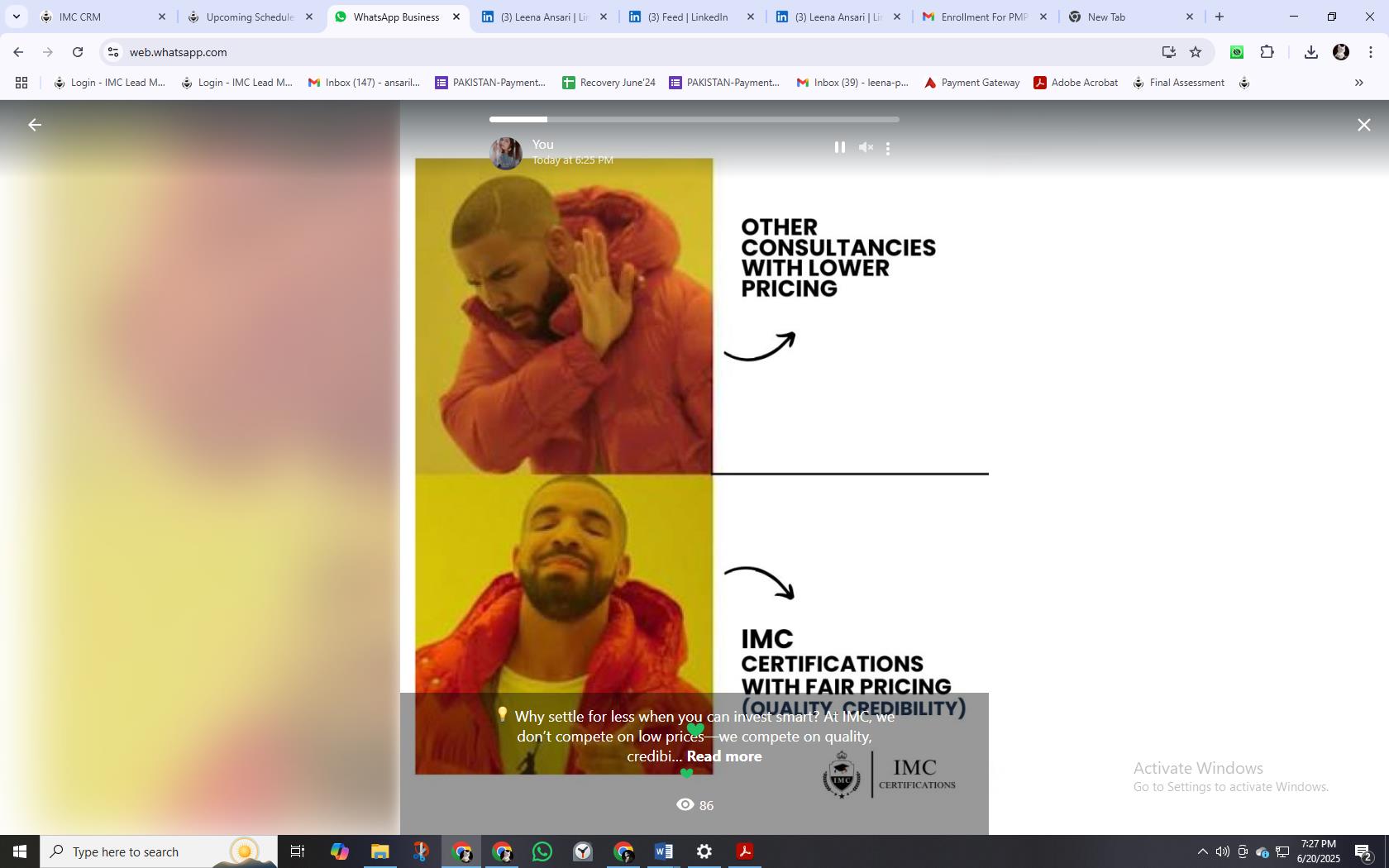Click the status progress bar
1389x868 pixels.
694,120
